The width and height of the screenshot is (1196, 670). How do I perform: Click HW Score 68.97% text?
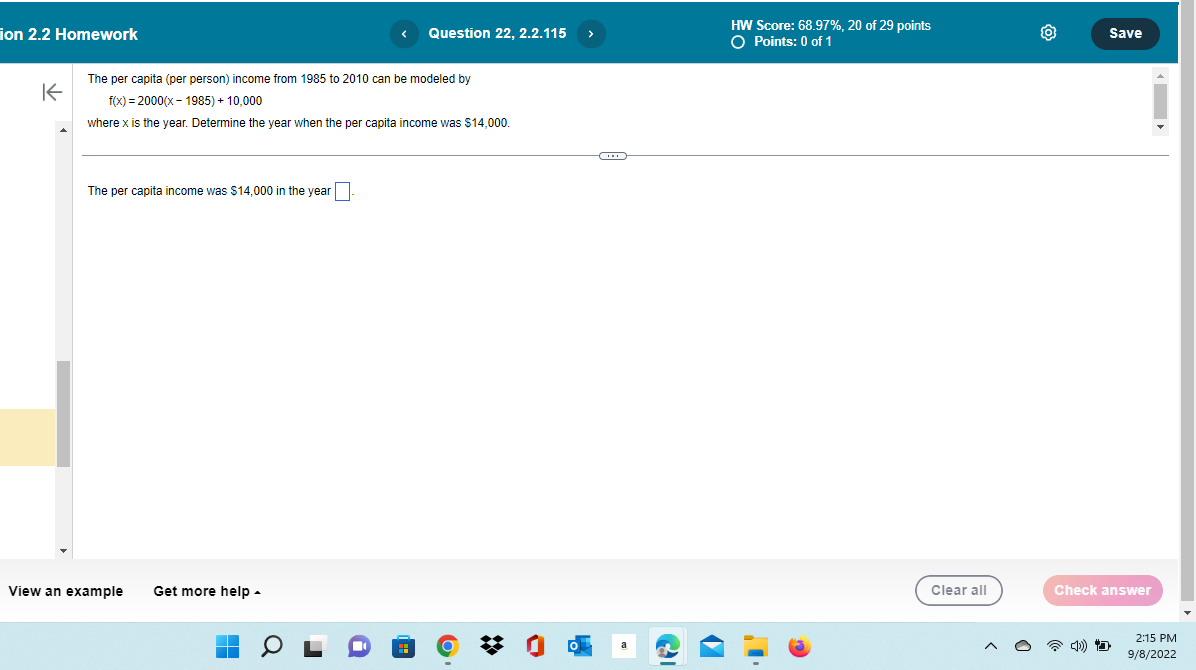(x=831, y=25)
